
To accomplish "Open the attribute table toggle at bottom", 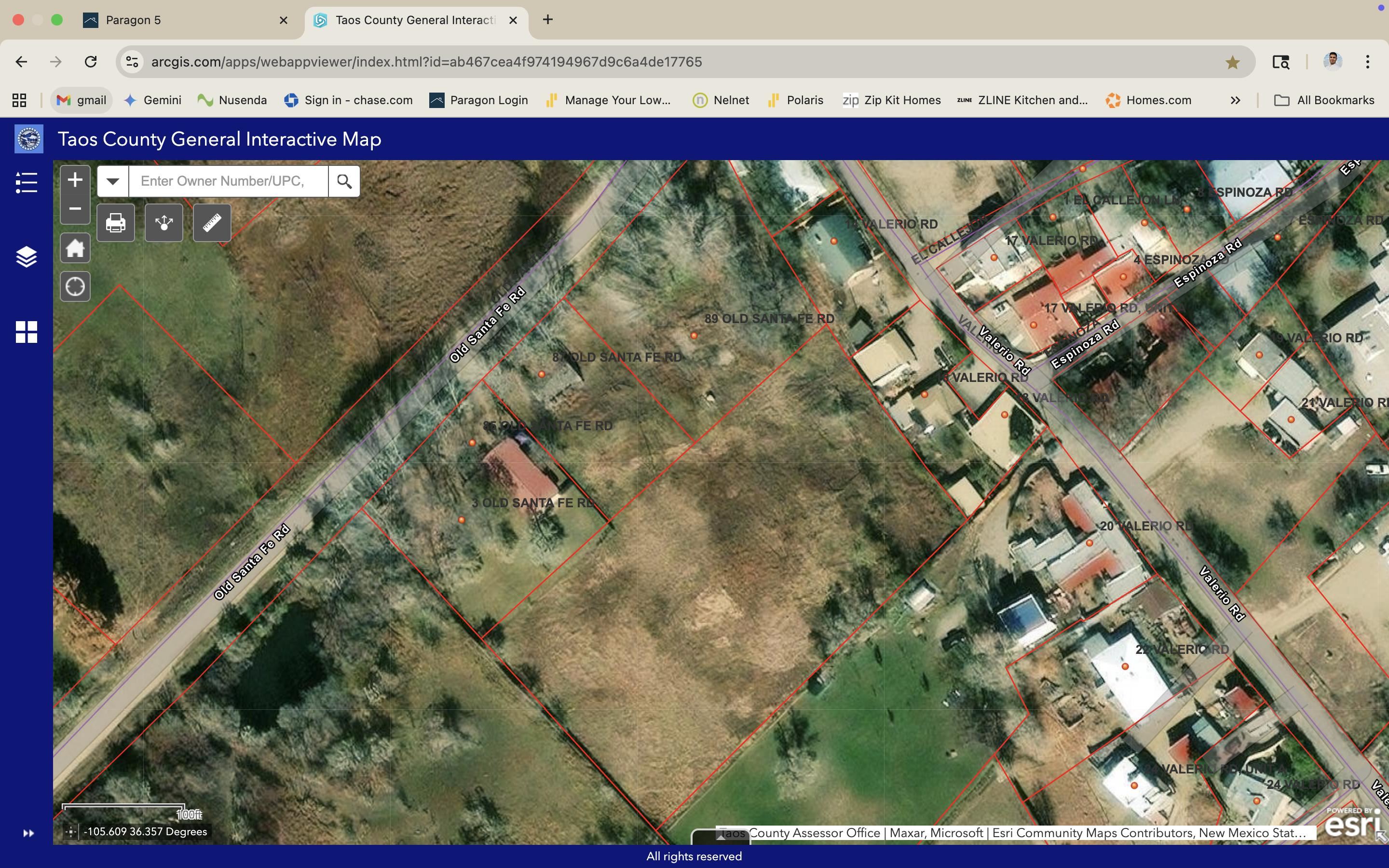I will [720, 837].
